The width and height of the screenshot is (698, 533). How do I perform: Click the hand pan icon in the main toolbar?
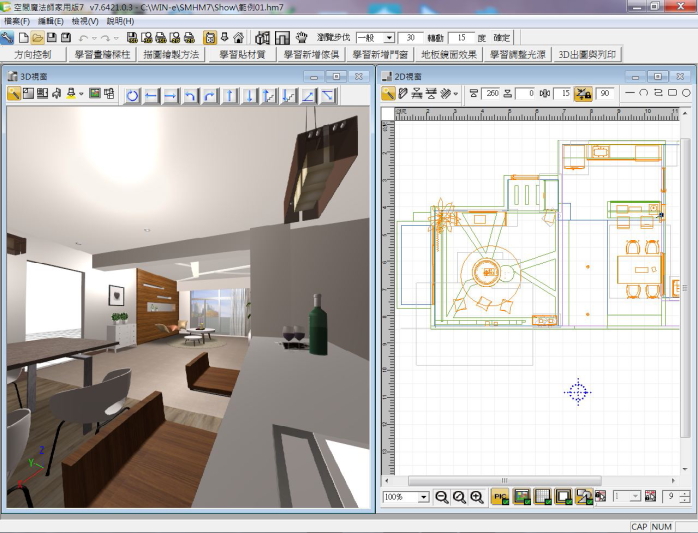point(302,38)
